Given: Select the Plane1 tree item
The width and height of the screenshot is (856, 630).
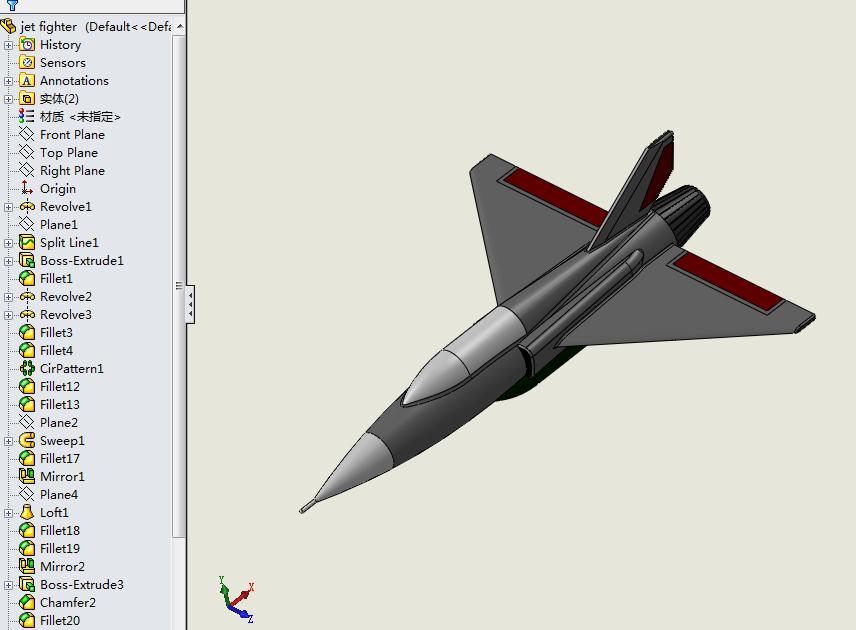Looking at the screenshot, I should click(x=58, y=224).
